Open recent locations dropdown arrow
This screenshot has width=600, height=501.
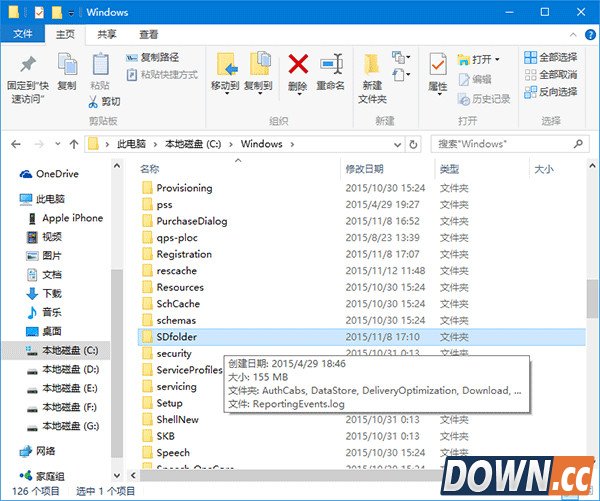pos(57,144)
